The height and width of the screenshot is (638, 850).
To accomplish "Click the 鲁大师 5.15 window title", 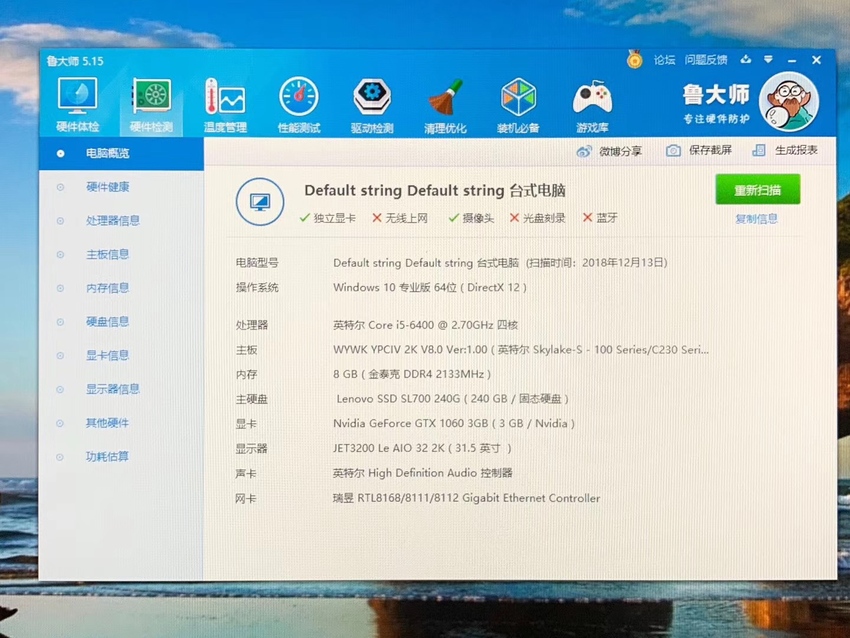I will [x=75, y=61].
